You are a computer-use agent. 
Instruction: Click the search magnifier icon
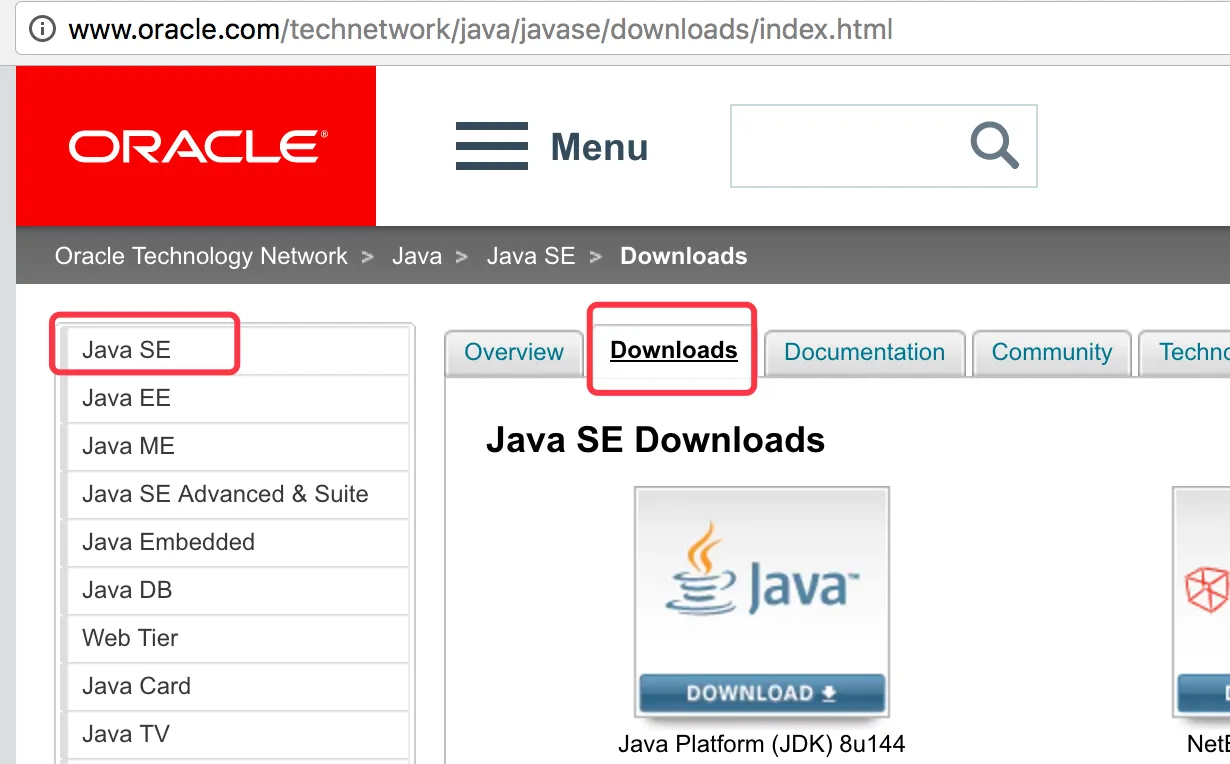(x=995, y=146)
